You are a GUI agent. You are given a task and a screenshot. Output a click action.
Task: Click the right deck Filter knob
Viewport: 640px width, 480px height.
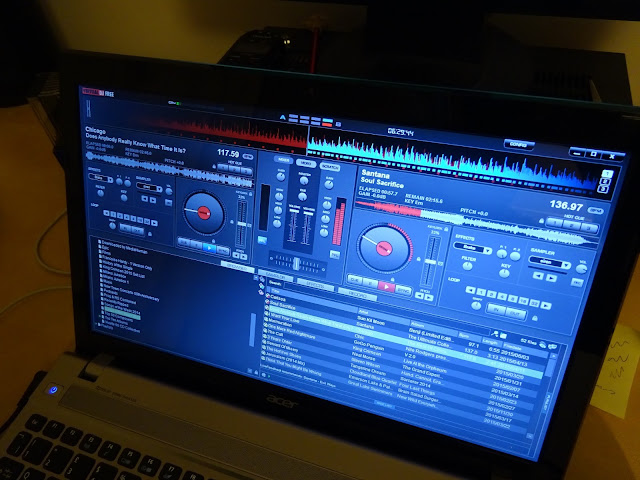[467, 266]
